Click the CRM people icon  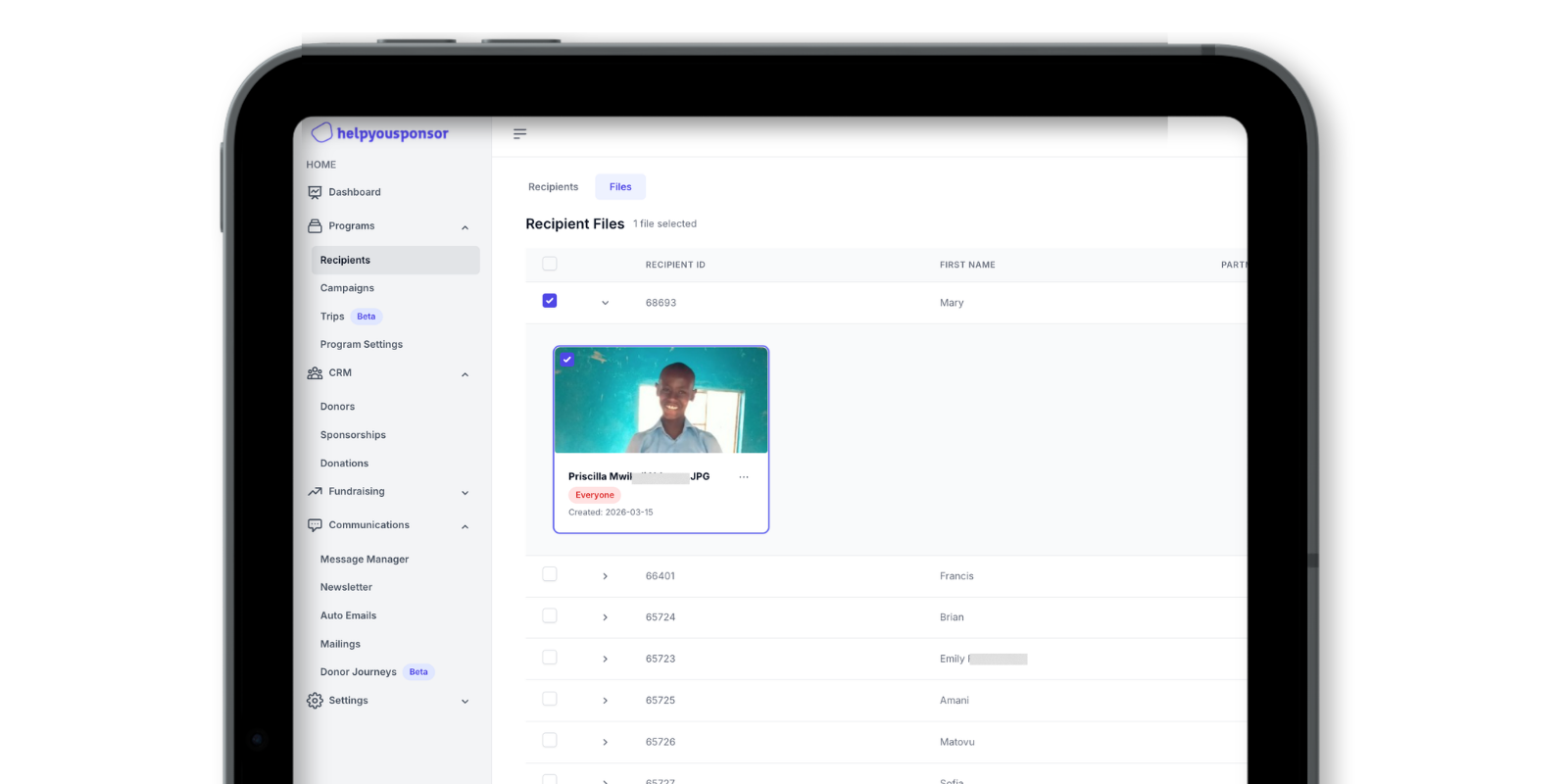tap(315, 373)
